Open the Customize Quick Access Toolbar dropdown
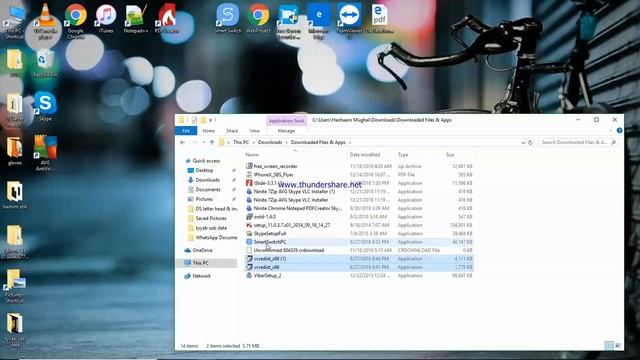 (211, 120)
